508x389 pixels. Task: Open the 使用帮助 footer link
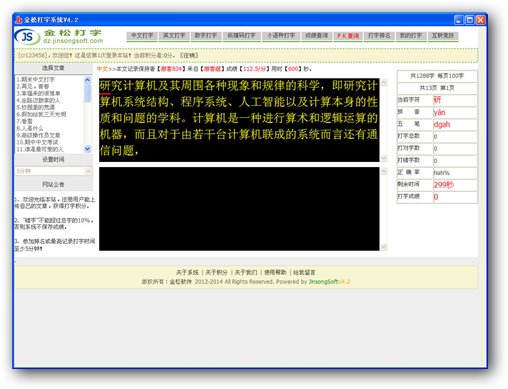click(x=275, y=272)
